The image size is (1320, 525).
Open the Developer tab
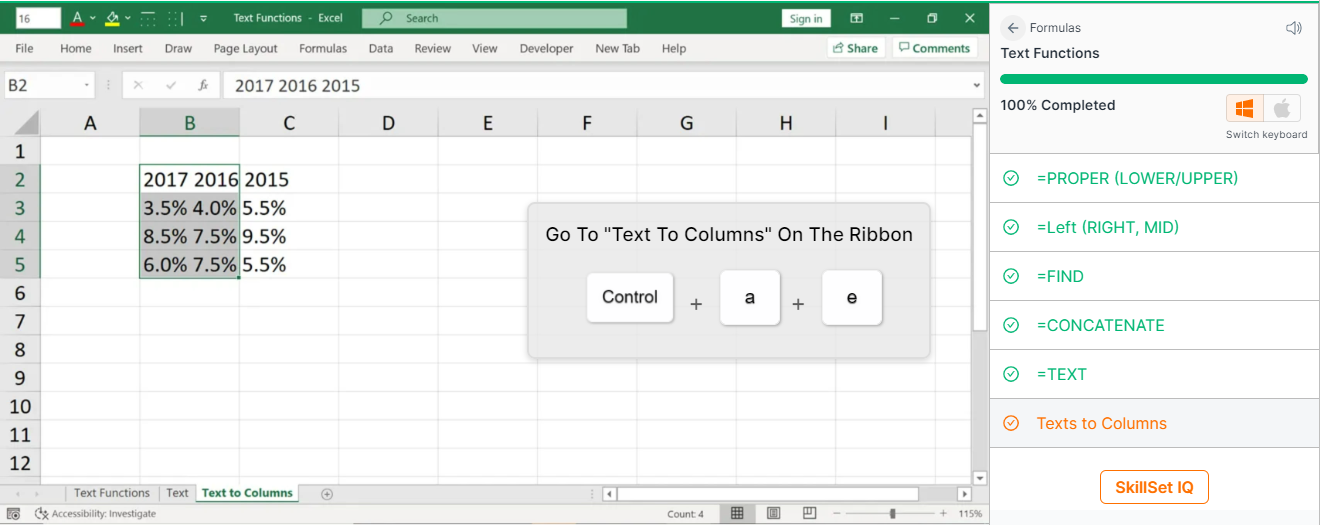pos(547,48)
